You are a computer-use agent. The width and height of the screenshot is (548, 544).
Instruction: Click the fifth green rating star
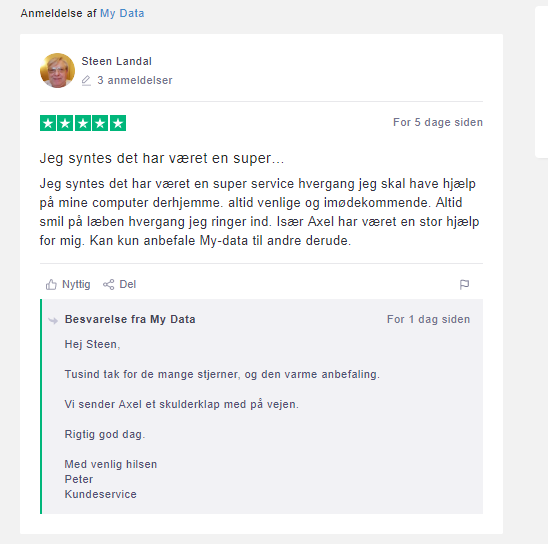118,123
